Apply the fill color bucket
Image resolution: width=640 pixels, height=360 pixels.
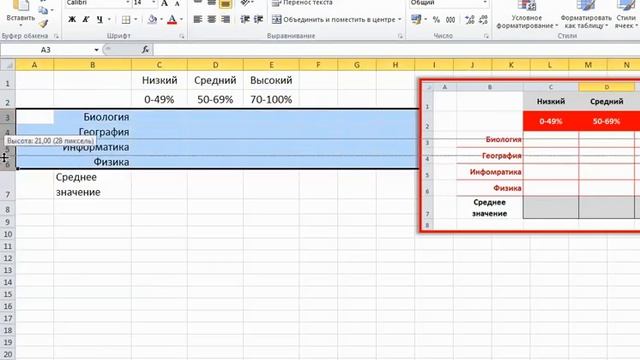(x=153, y=19)
